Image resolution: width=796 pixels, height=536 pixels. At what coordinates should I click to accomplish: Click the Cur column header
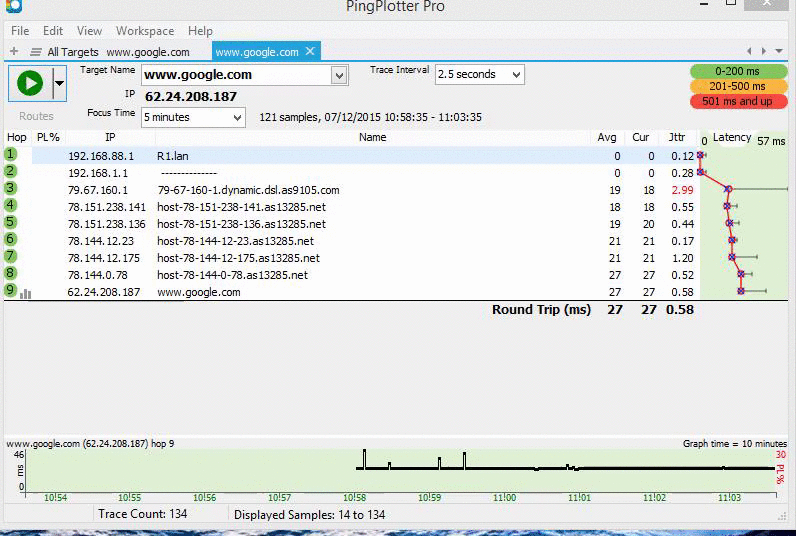point(641,138)
